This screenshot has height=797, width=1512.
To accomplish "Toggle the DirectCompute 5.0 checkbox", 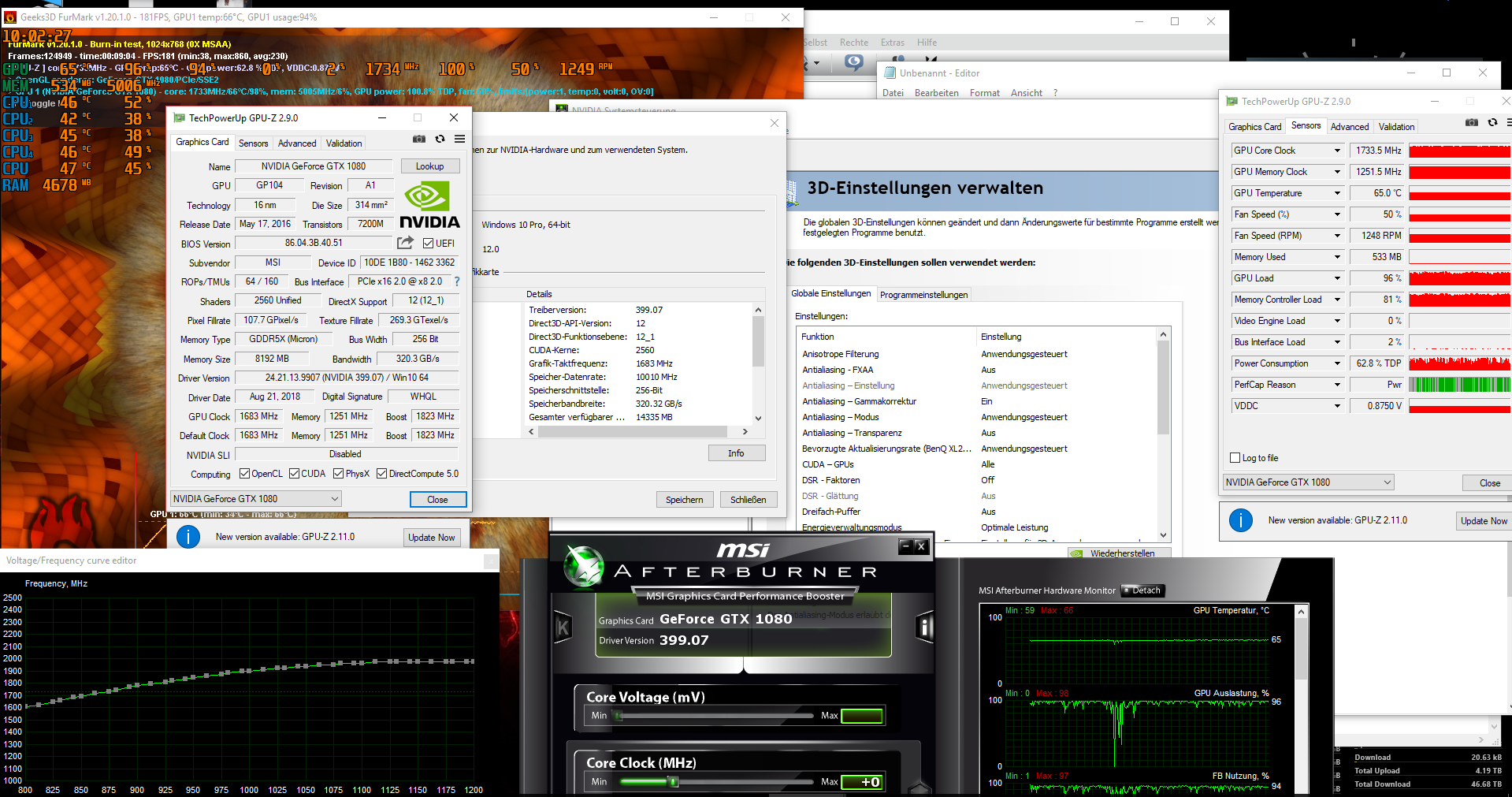I will pyautogui.click(x=381, y=474).
